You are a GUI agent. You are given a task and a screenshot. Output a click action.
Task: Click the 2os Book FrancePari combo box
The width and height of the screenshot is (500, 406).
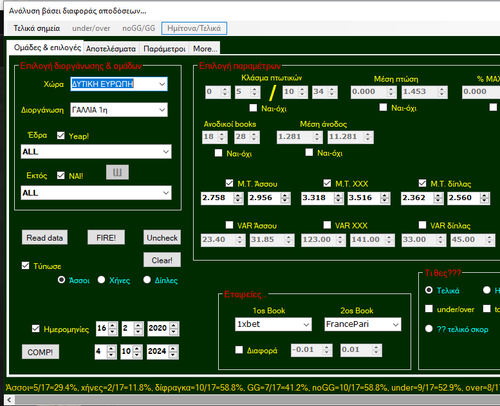[363, 324]
